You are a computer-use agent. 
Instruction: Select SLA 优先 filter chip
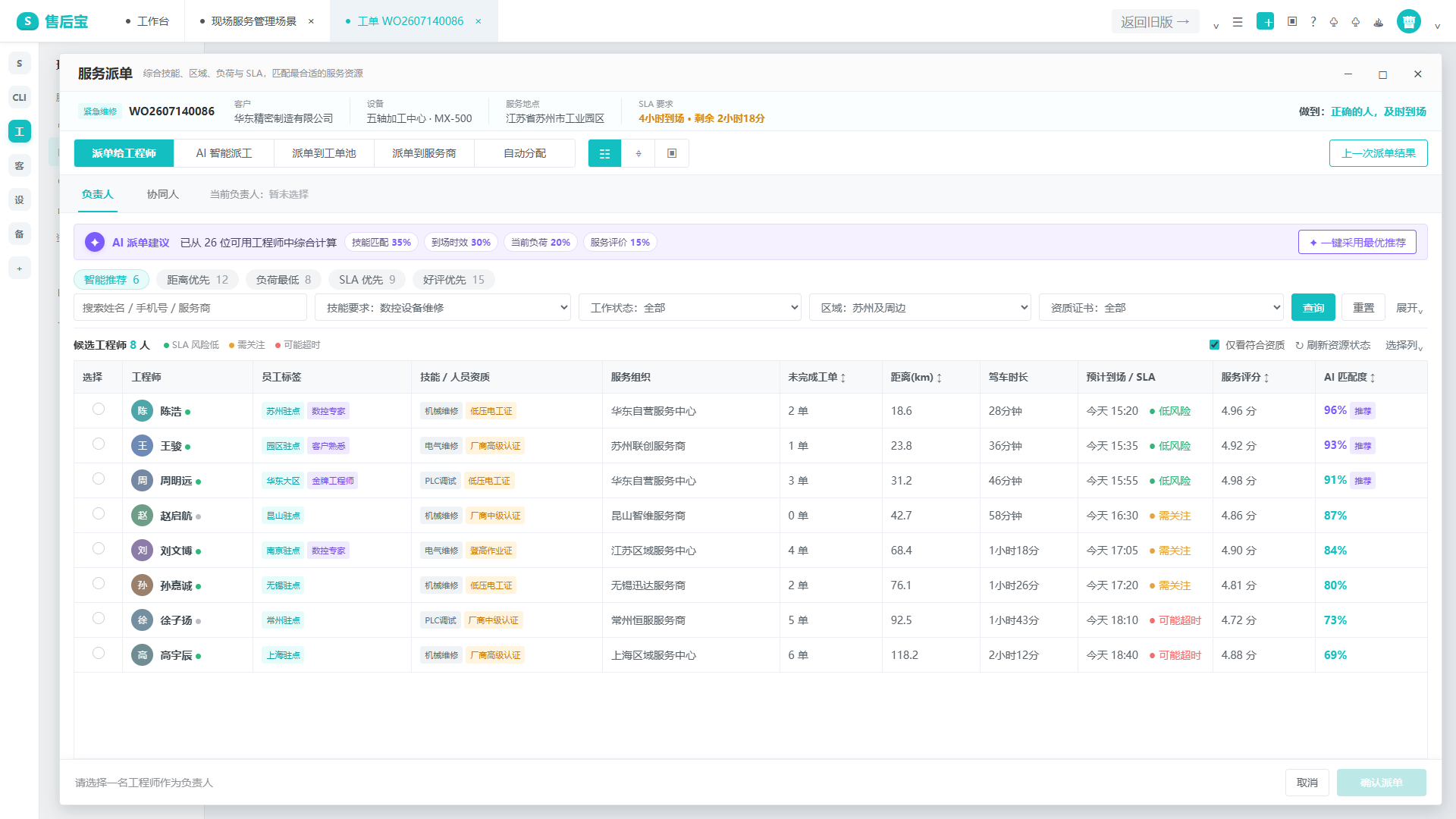[x=367, y=280]
